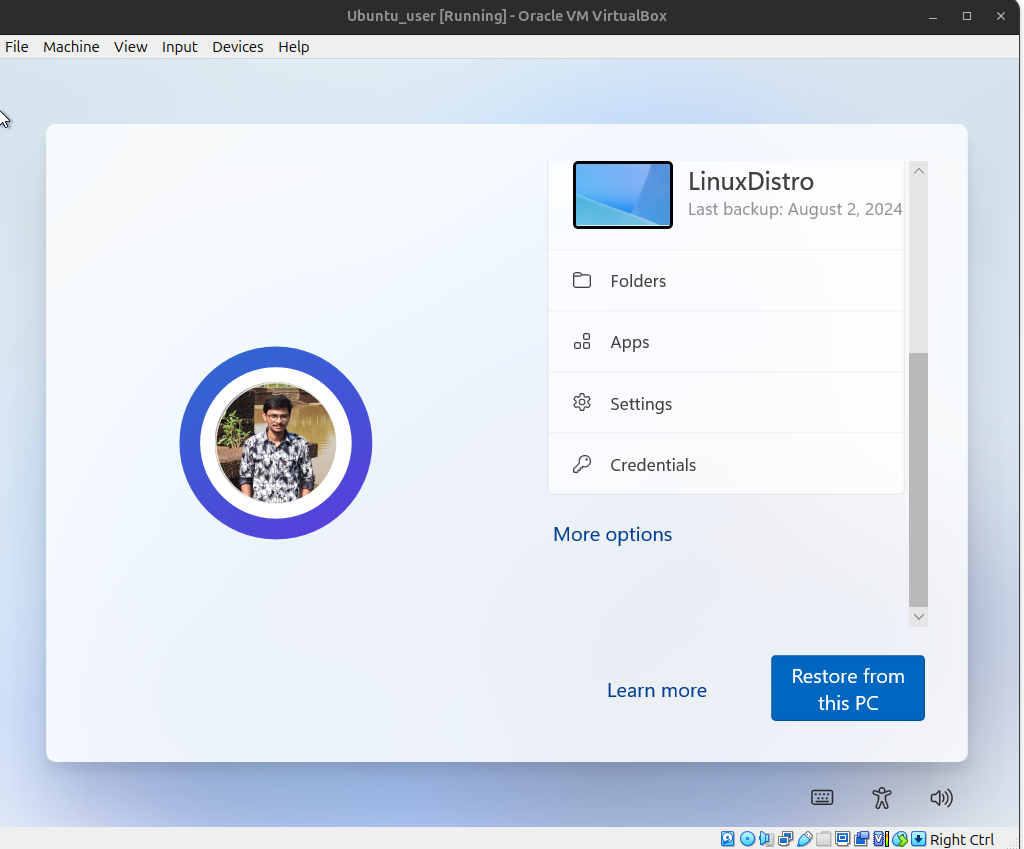Open the Devices menu
1024x849 pixels.
coord(238,47)
